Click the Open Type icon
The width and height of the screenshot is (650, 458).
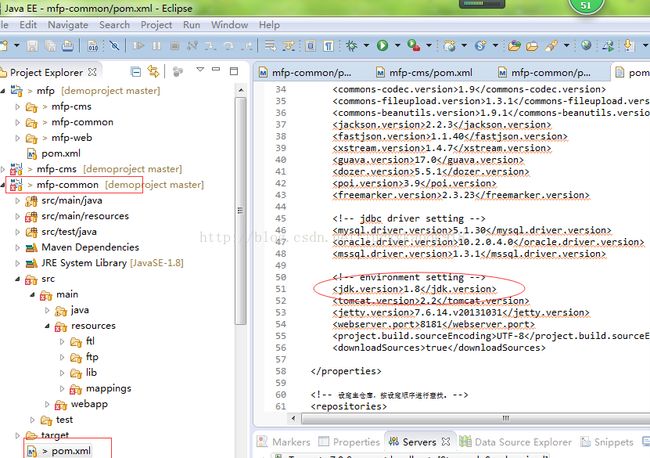(514, 45)
